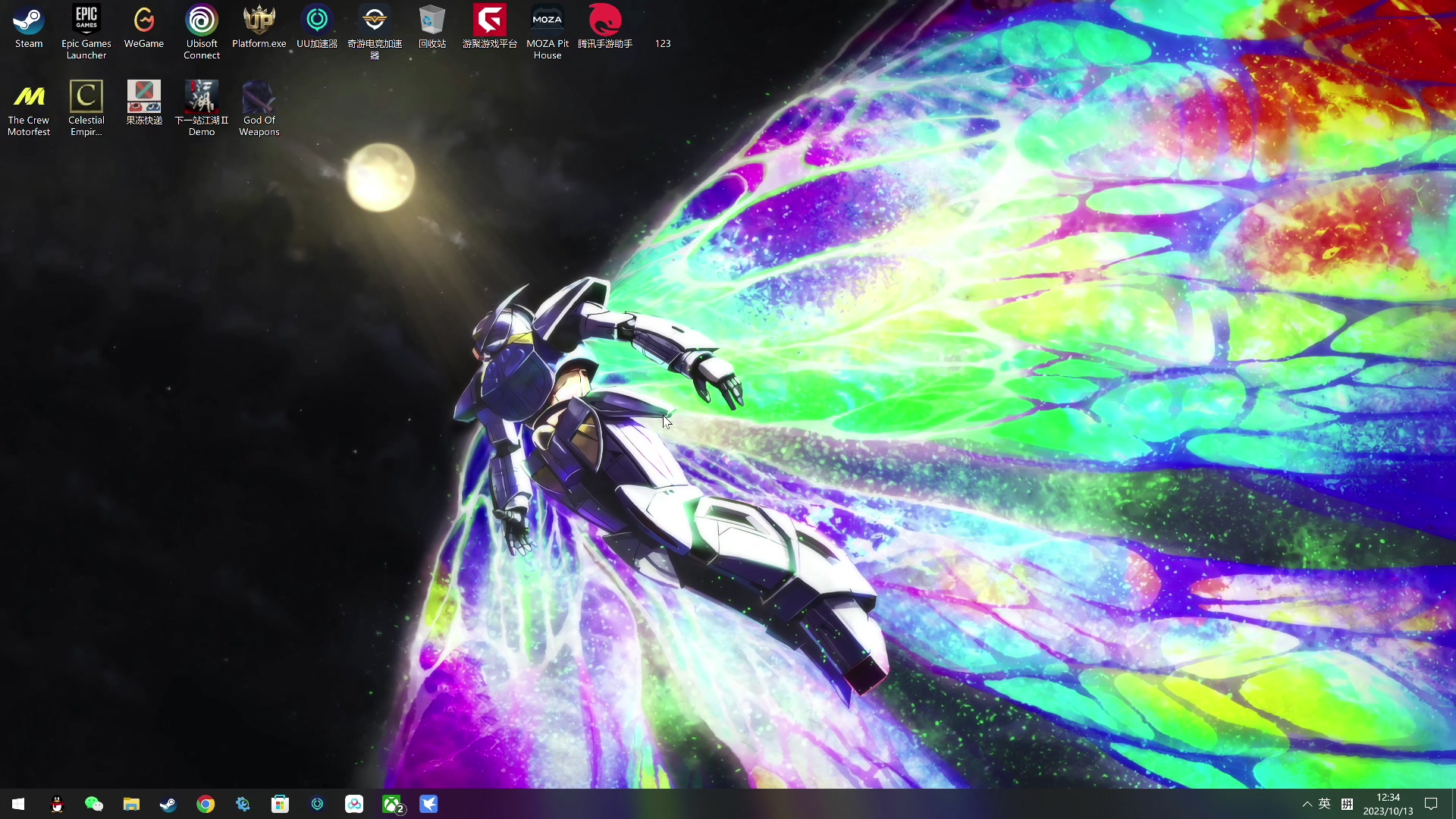Select The Crew Motorfest shortcut
This screenshot has height=819, width=1456.
click(29, 108)
